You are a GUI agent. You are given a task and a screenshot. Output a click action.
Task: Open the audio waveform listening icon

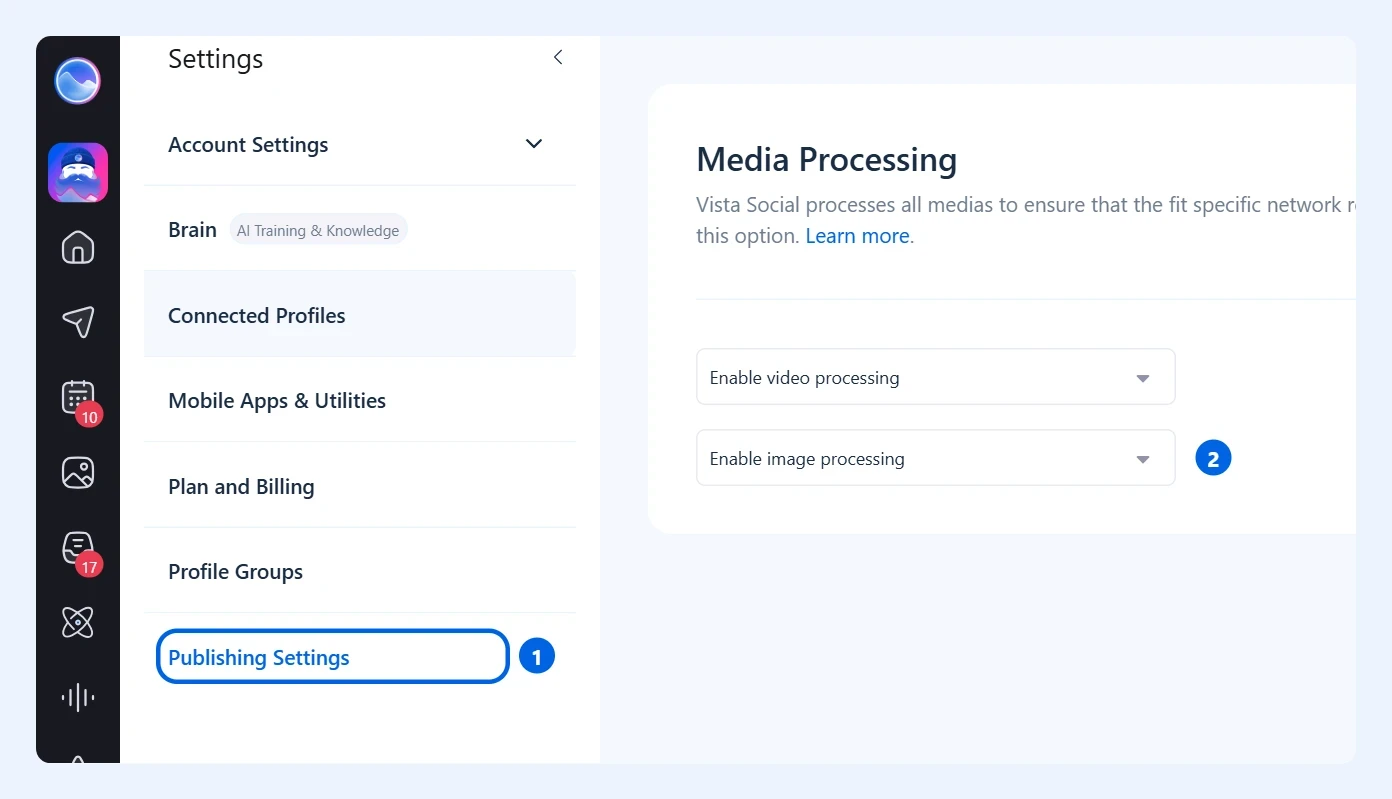click(x=78, y=697)
